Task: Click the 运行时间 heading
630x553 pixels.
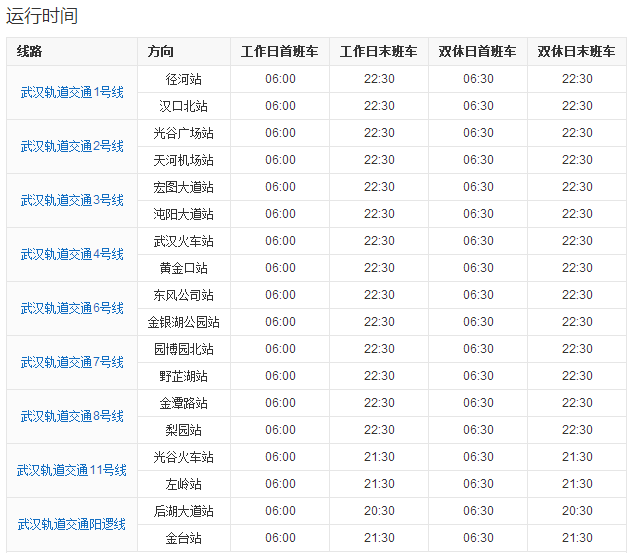Action: click(42, 16)
